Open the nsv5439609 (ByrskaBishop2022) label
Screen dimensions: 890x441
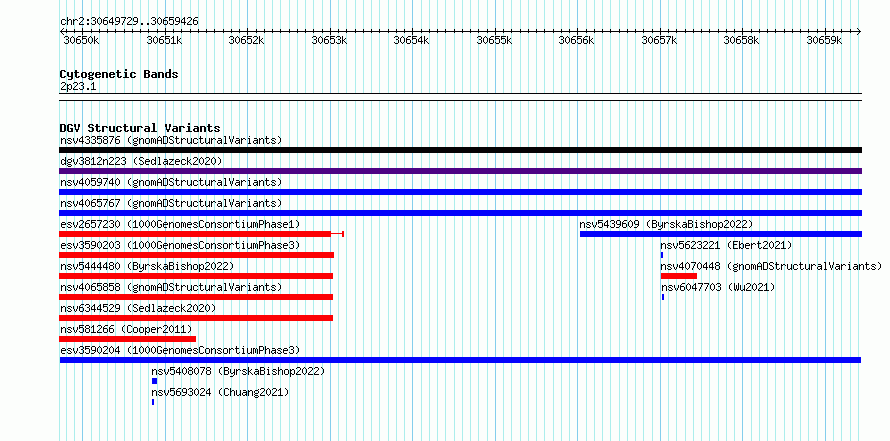click(666, 224)
